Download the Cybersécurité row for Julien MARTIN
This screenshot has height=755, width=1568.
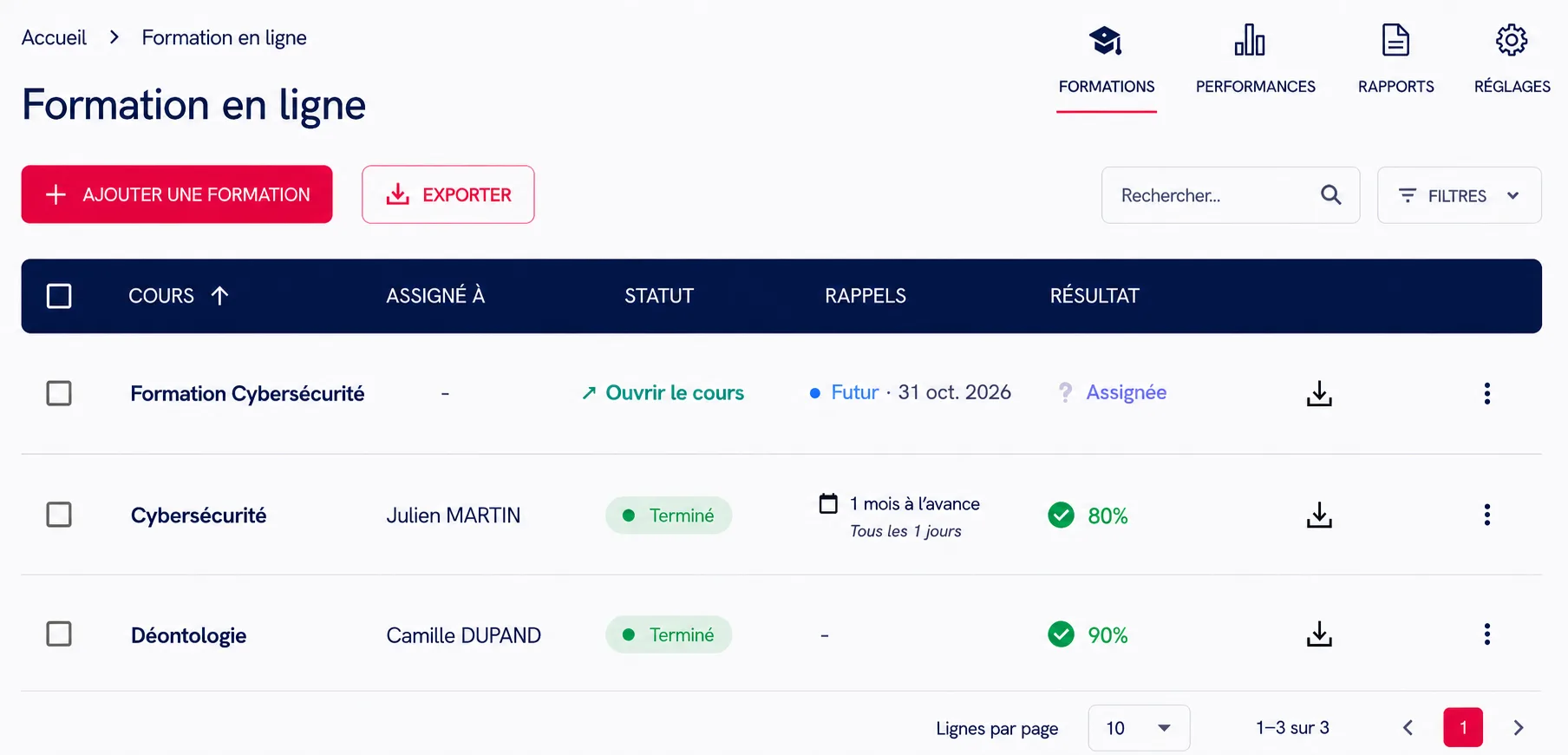(1319, 515)
